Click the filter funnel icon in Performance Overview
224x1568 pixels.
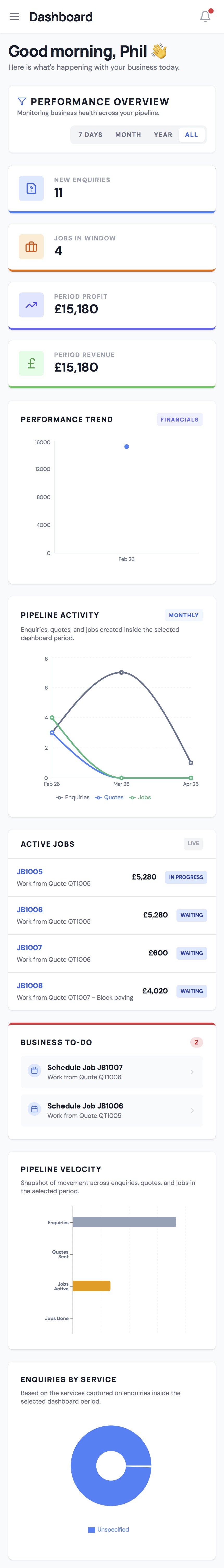click(22, 102)
